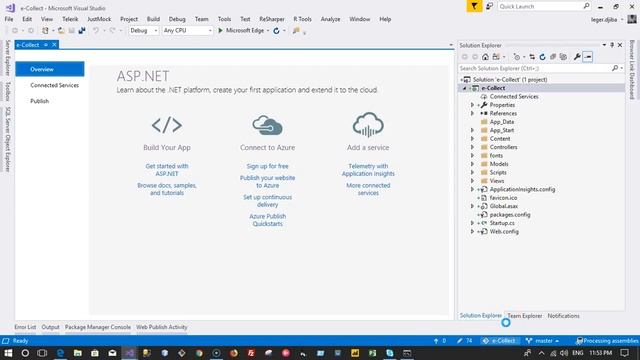Screen dimensions: 640x360
Task: Expand the Global.asax node
Action: 473,206
